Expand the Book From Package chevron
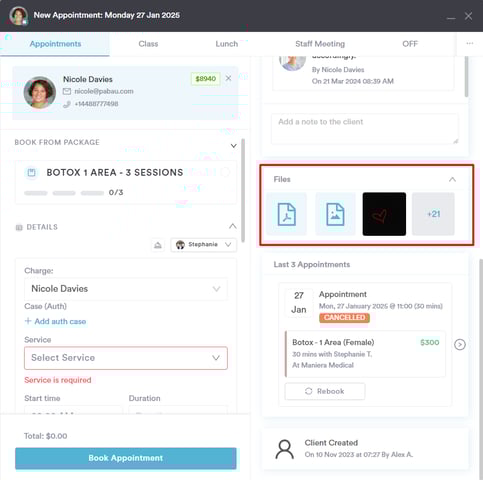The width and height of the screenshot is (483, 480). [234, 146]
